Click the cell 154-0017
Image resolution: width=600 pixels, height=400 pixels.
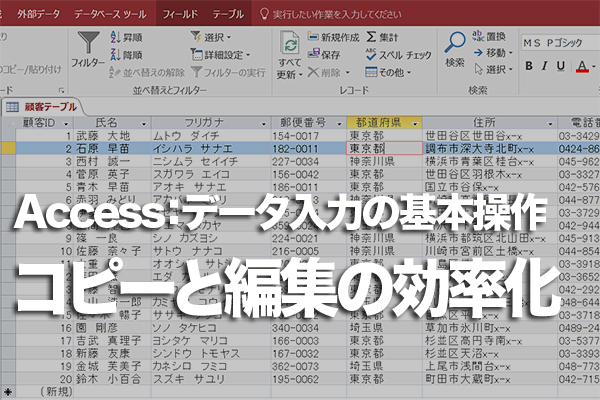point(308,136)
